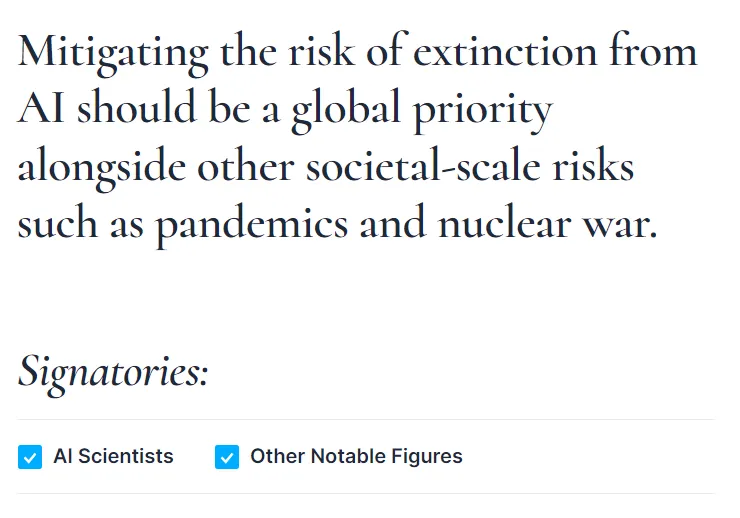This screenshot has width=740, height=518.
Task: Click the Signatories heading
Action: point(113,373)
